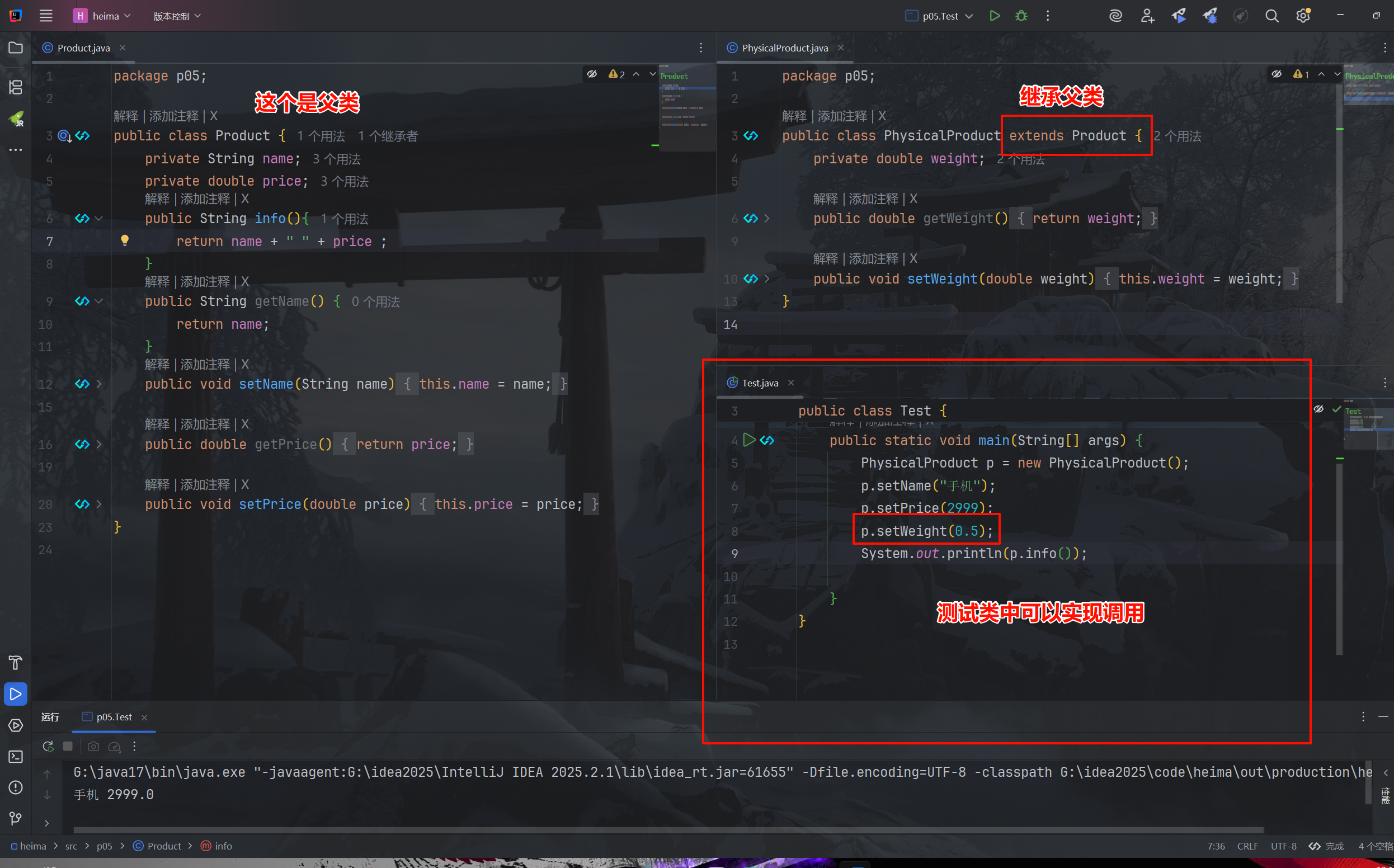Click the green Run button in toolbar
This screenshot has width=1394, height=868.
[x=995, y=16]
